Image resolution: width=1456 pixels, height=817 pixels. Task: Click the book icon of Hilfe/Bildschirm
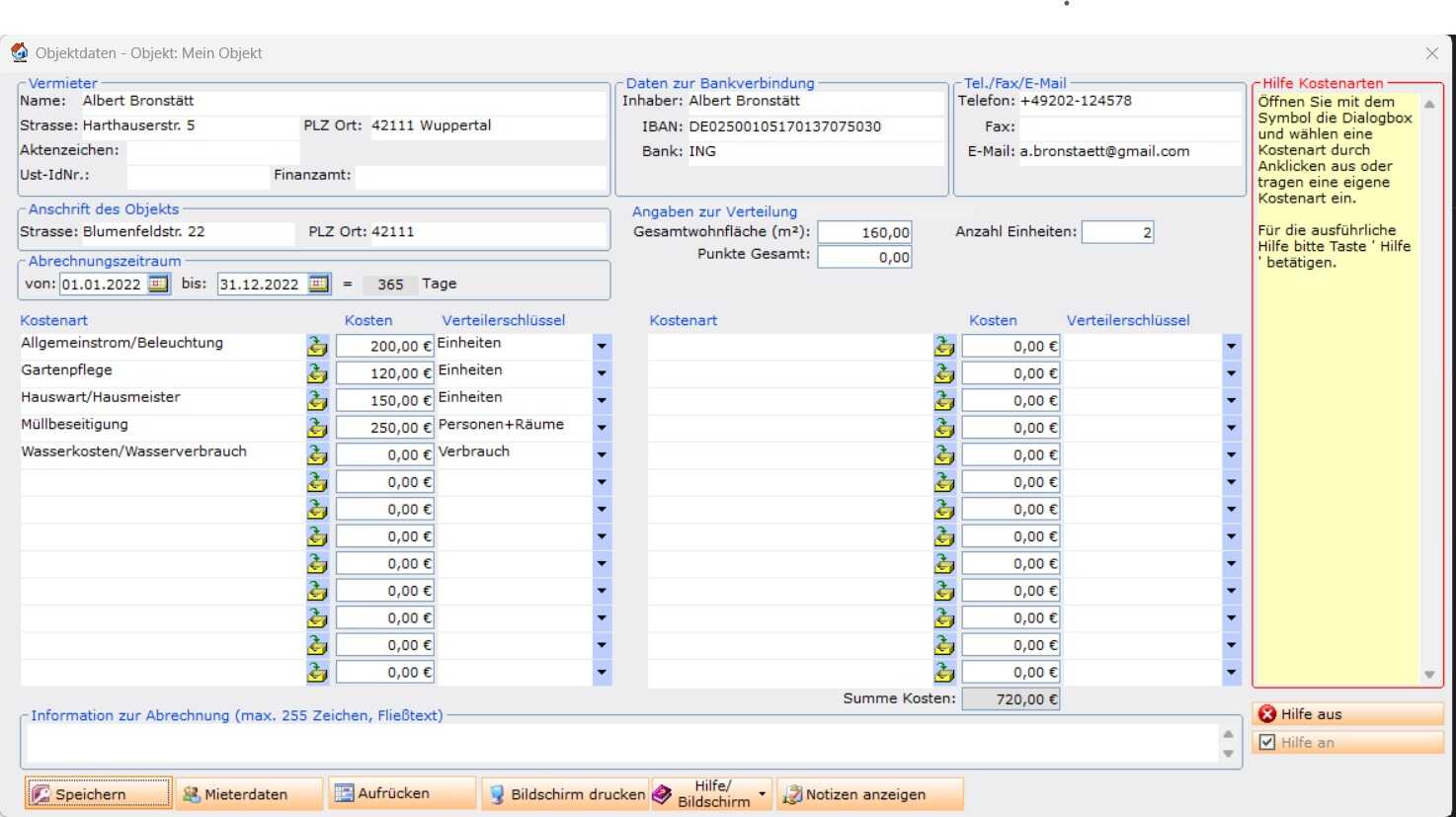click(662, 794)
